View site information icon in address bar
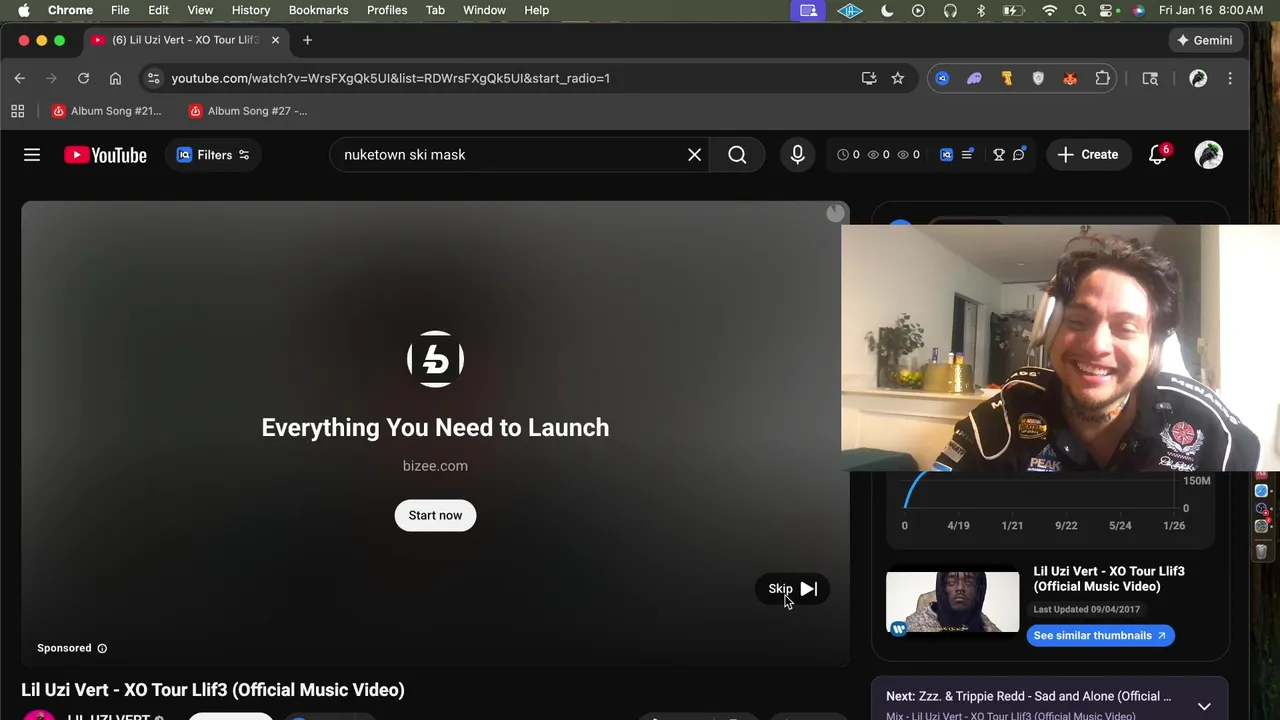 tap(152, 78)
